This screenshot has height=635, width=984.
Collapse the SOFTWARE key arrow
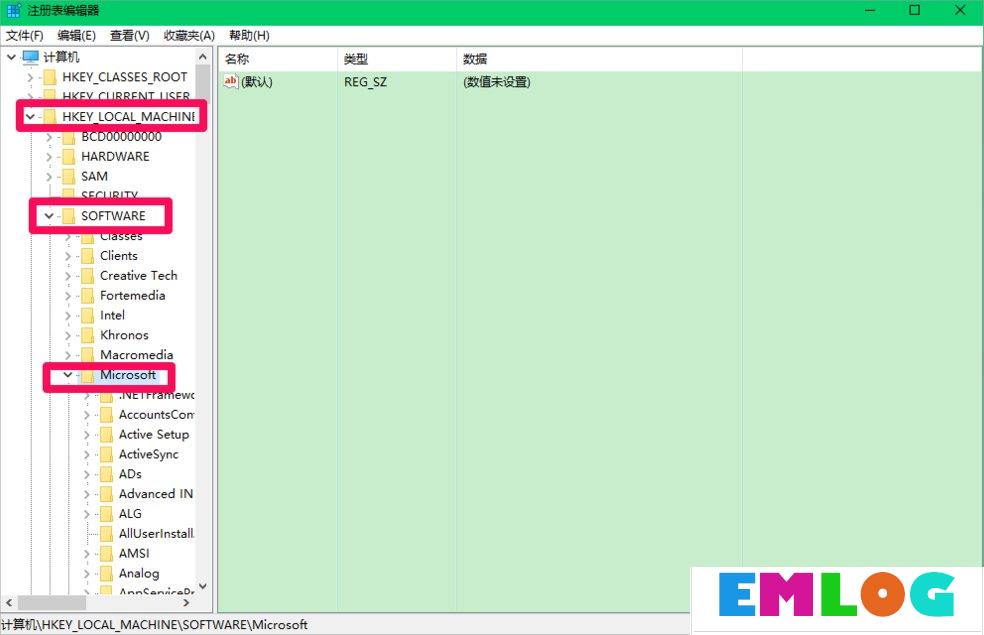tap(49, 216)
